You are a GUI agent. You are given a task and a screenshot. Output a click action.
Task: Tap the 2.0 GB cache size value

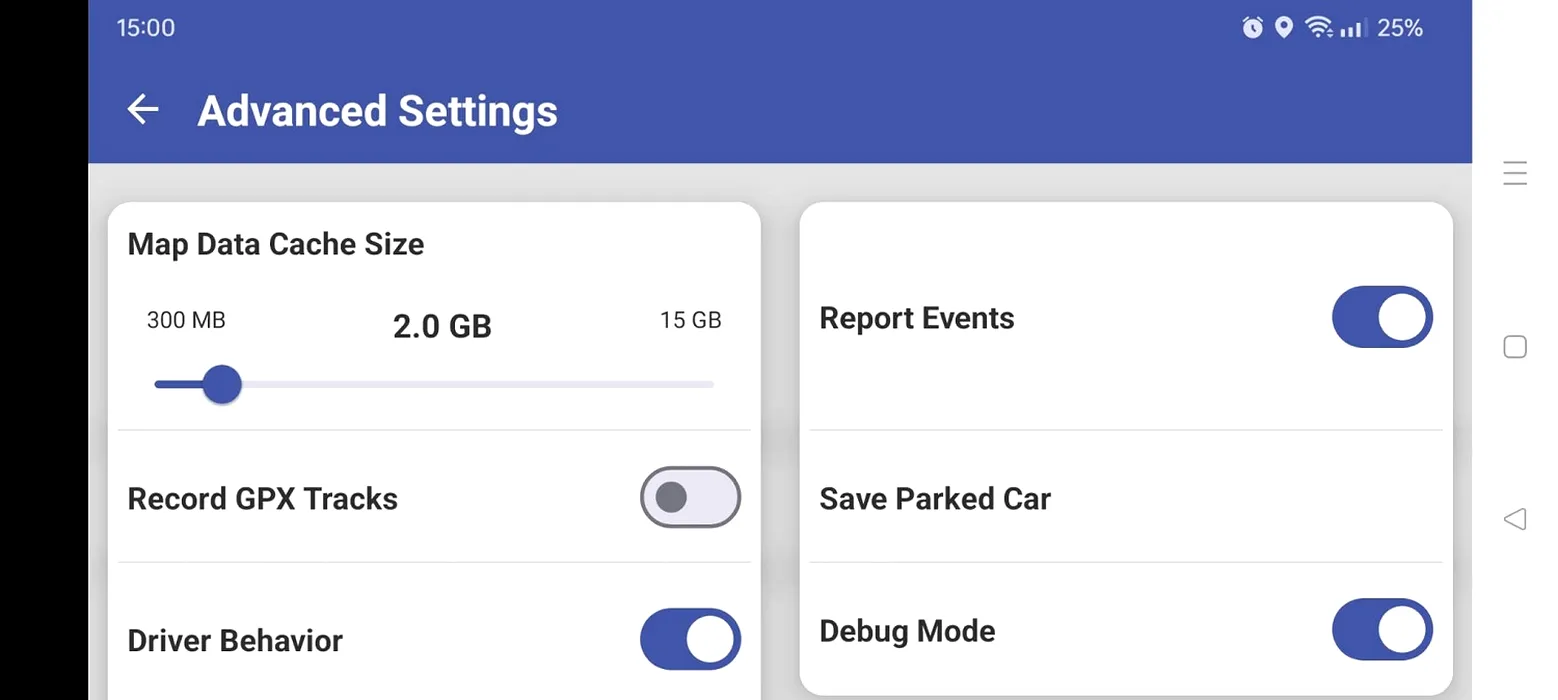point(442,326)
